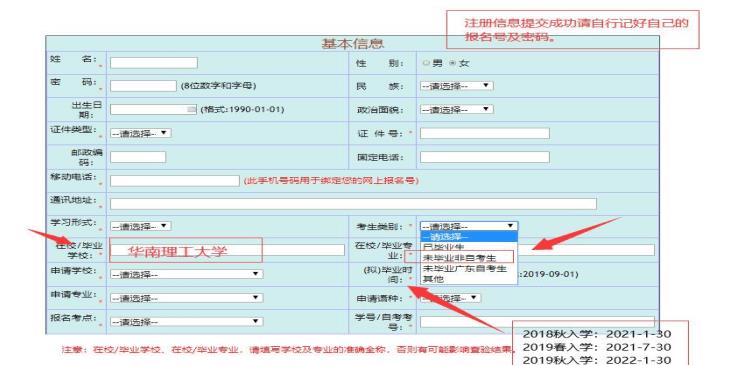730x365 pixels.
Task: Click the 学号/自考考号 input field
Action: pyautogui.click(x=537, y=322)
